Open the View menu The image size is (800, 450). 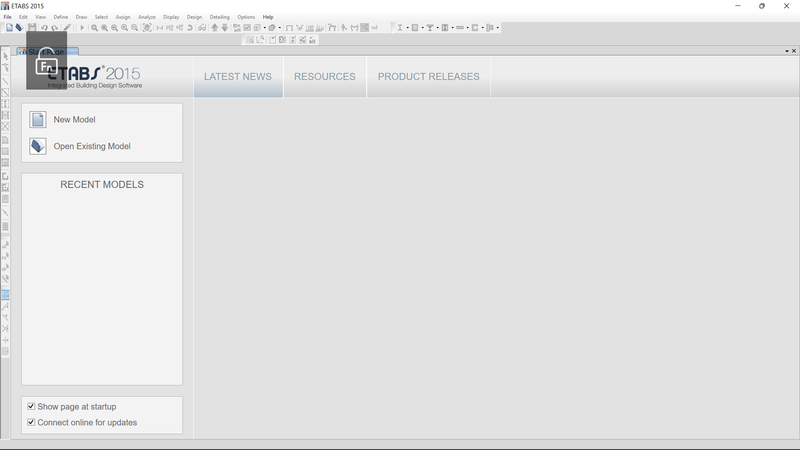tap(40, 17)
